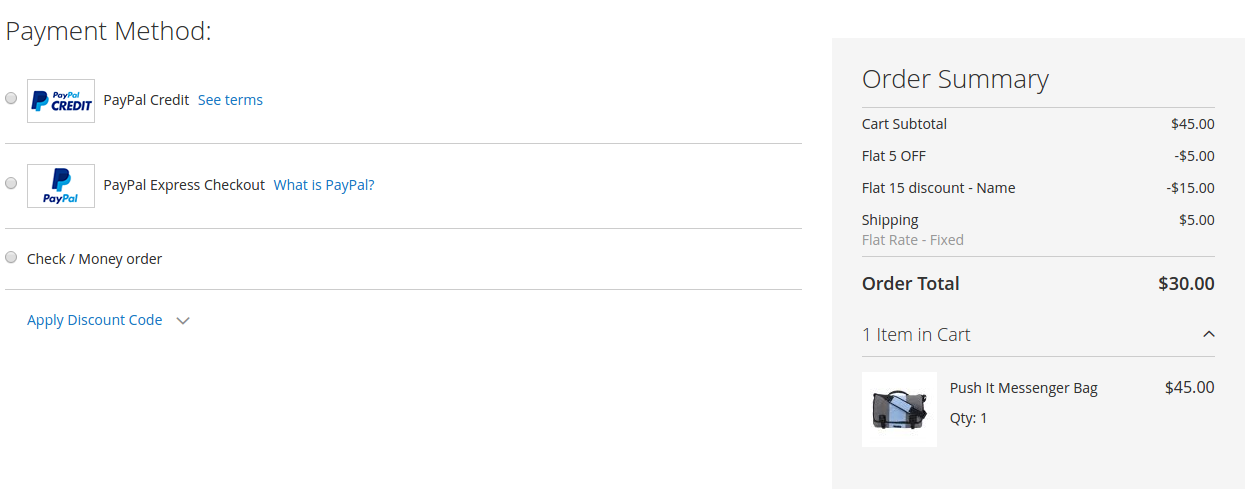Choose the Check / Money order option
The image size is (1245, 497).
pyautogui.click(x=11, y=257)
